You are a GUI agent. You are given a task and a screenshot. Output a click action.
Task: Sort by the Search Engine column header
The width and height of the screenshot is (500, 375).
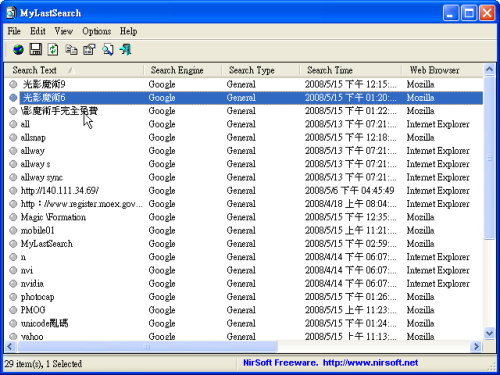182,70
